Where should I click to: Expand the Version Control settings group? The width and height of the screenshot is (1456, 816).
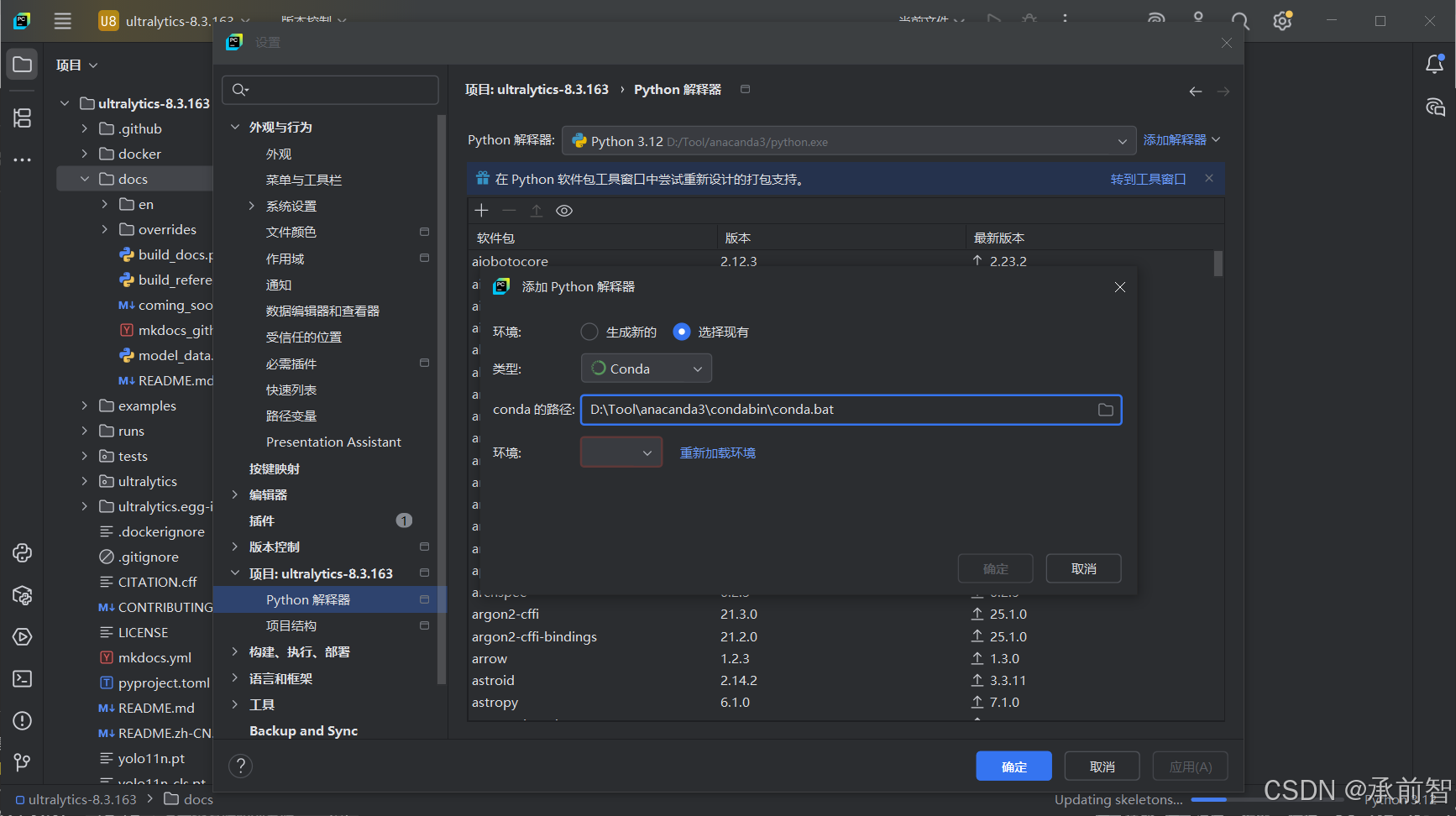tap(235, 547)
